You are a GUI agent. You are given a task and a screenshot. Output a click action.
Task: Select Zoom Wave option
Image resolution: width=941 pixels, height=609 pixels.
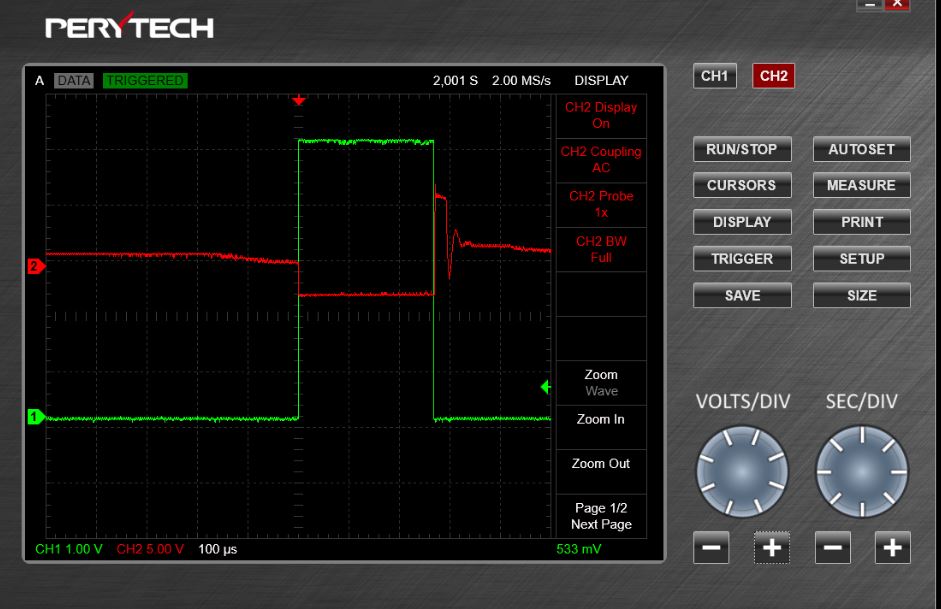click(601, 383)
